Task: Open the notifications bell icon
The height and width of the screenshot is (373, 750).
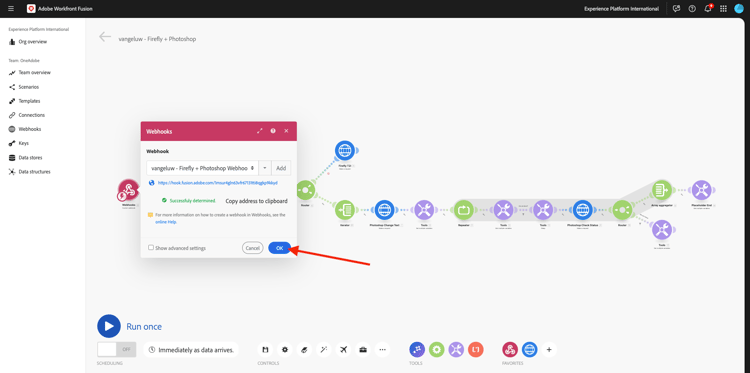Action: point(708,9)
